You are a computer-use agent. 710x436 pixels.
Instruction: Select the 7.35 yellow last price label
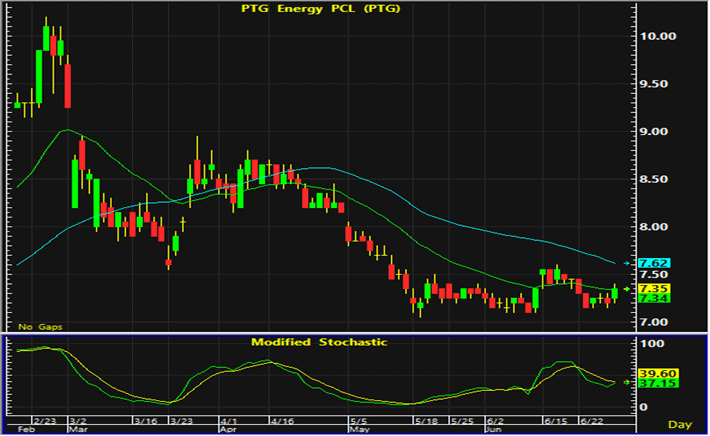coord(654,288)
